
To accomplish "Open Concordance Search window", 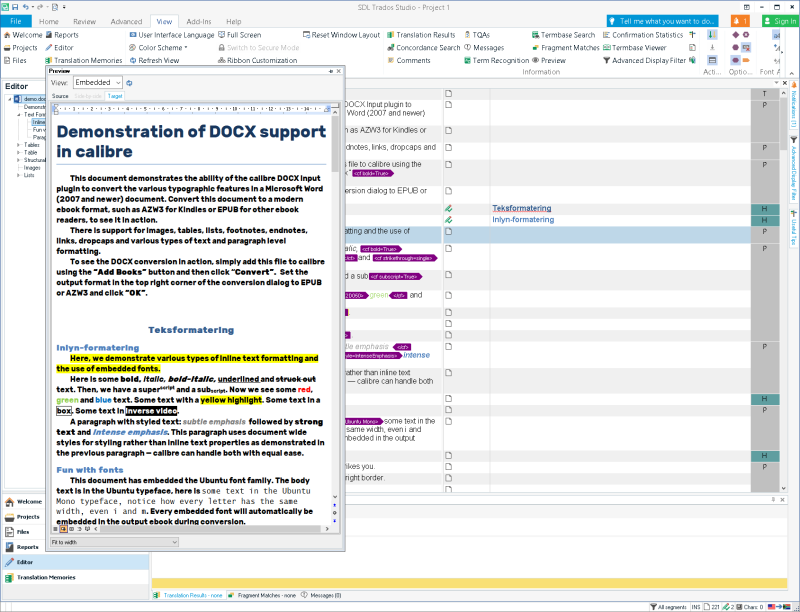I will [x=423, y=47].
